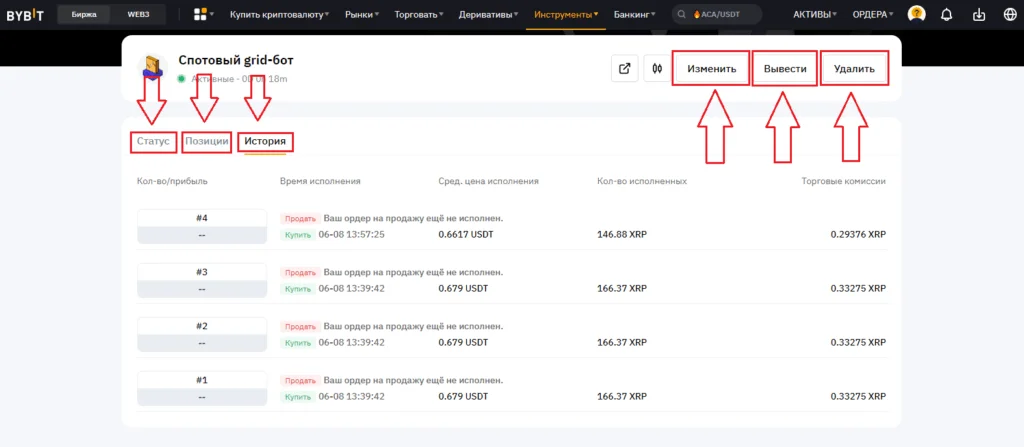The width and height of the screenshot is (1024, 447).
Task: Switch to the Биржа toggle
Action: pyautogui.click(x=84, y=14)
